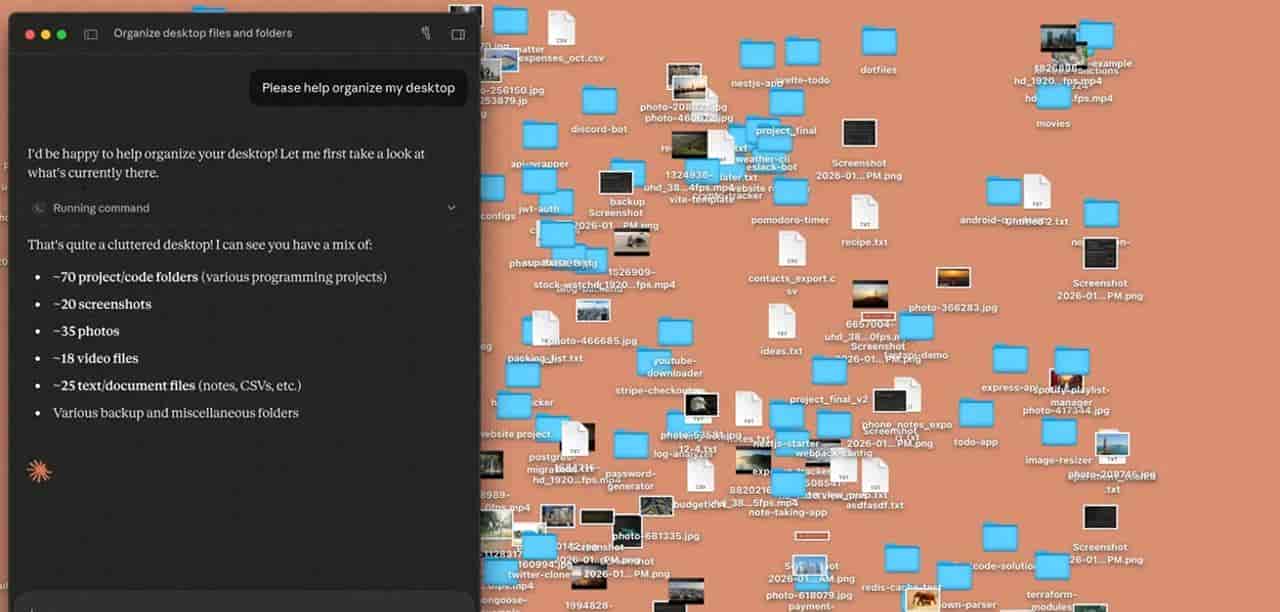Select the fastapi-demo folder
Image resolution: width=1280 pixels, height=612 pixels.
coord(916,327)
